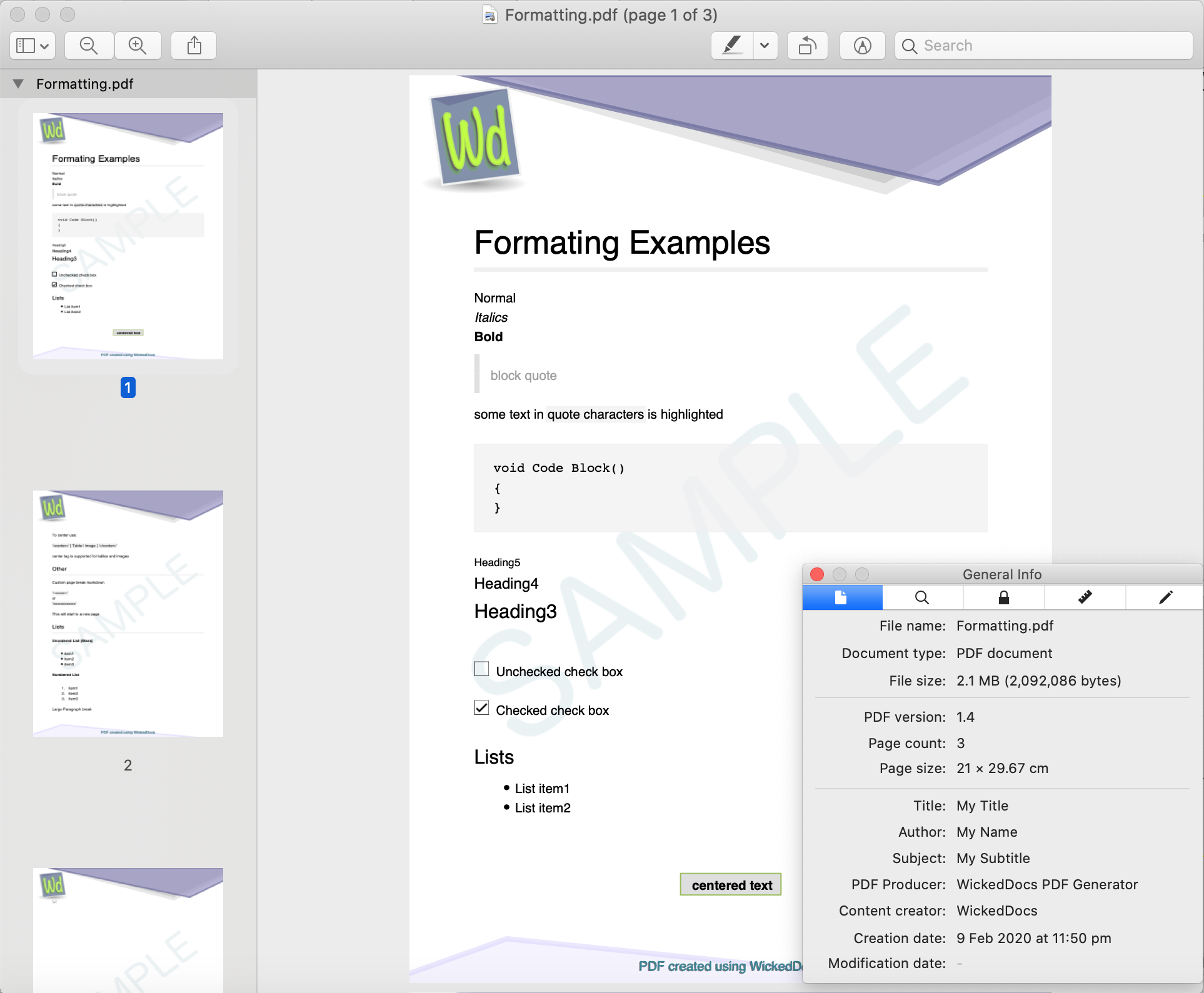Click the zoom out magnifier button
Image resolution: width=1204 pixels, height=993 pixels.
click(89, 46)
